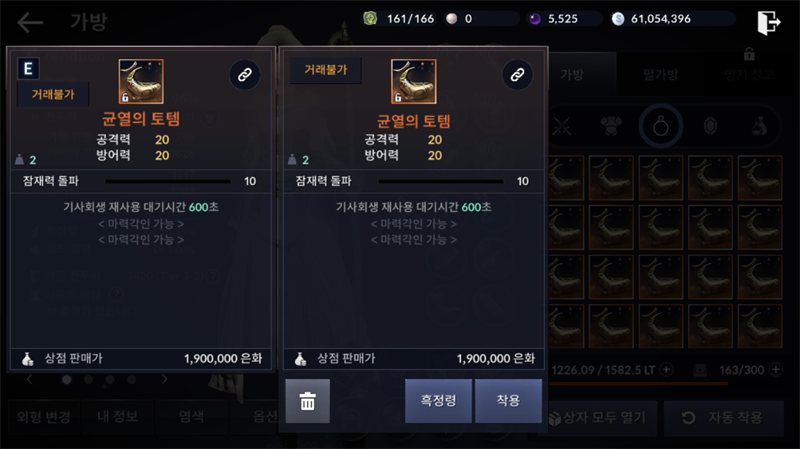
Task: Select the weapons crossed-swords filter icon
Action: 562,126
